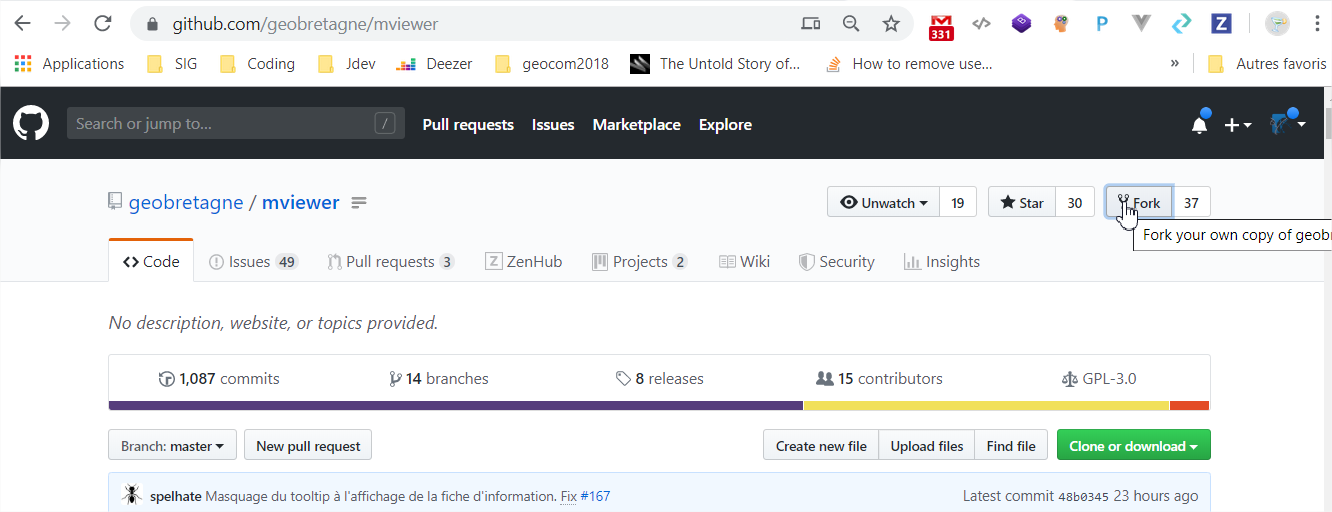Click the cast/media device icon in address bar
Screen dimensions: 1332x512
811,23
